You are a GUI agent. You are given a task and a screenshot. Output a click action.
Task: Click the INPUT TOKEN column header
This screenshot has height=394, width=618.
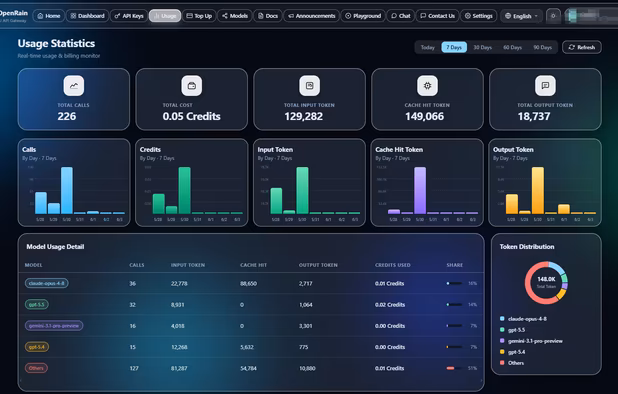188,265
